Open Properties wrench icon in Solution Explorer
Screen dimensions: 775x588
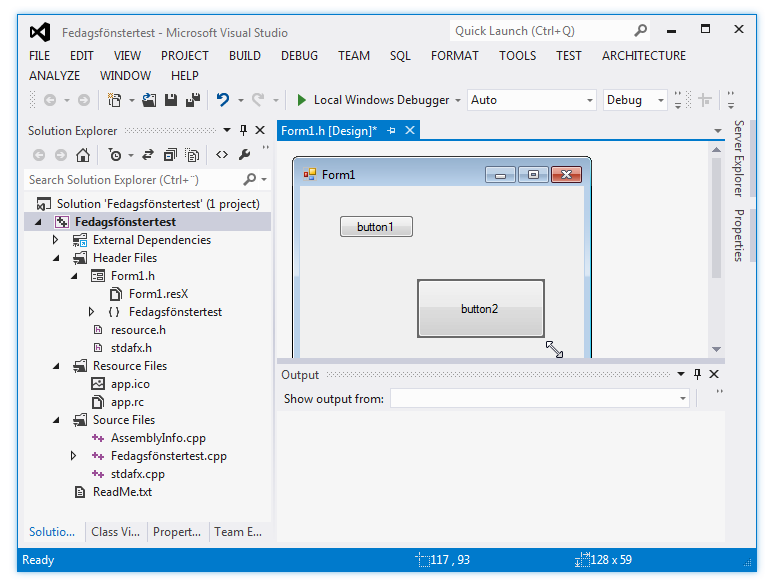[x=244, y=155]
